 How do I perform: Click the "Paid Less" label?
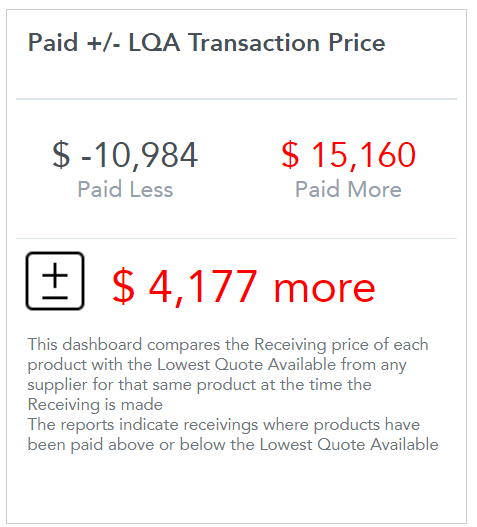pos(125,189)
